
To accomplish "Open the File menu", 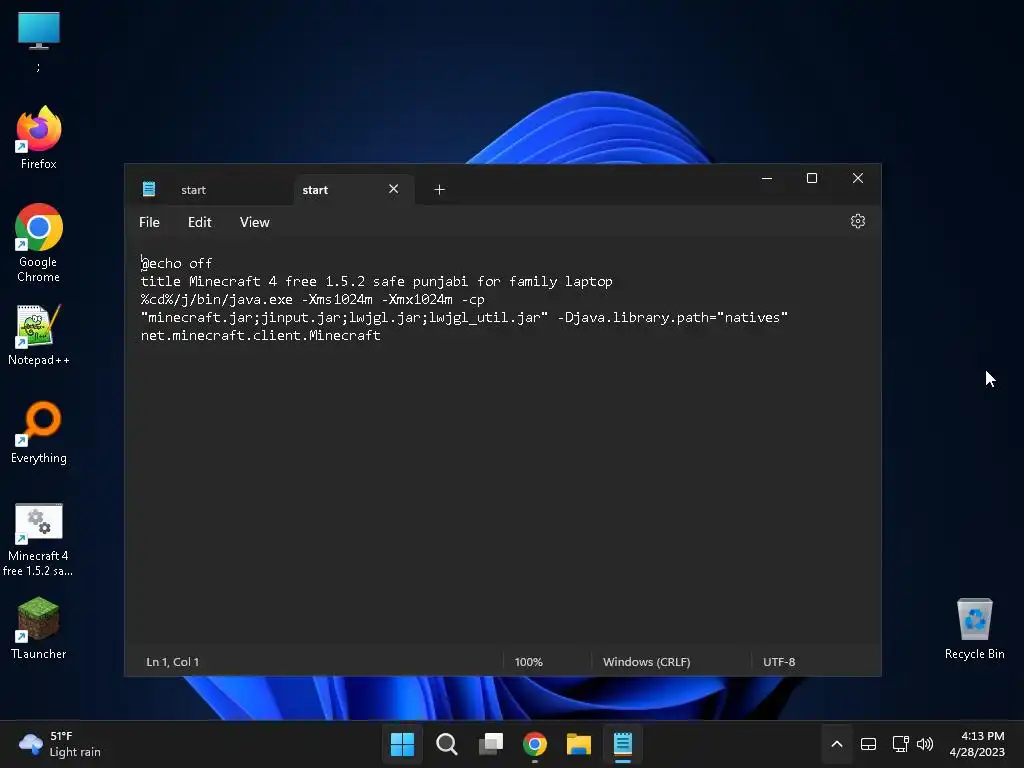I will click(149, 222).
